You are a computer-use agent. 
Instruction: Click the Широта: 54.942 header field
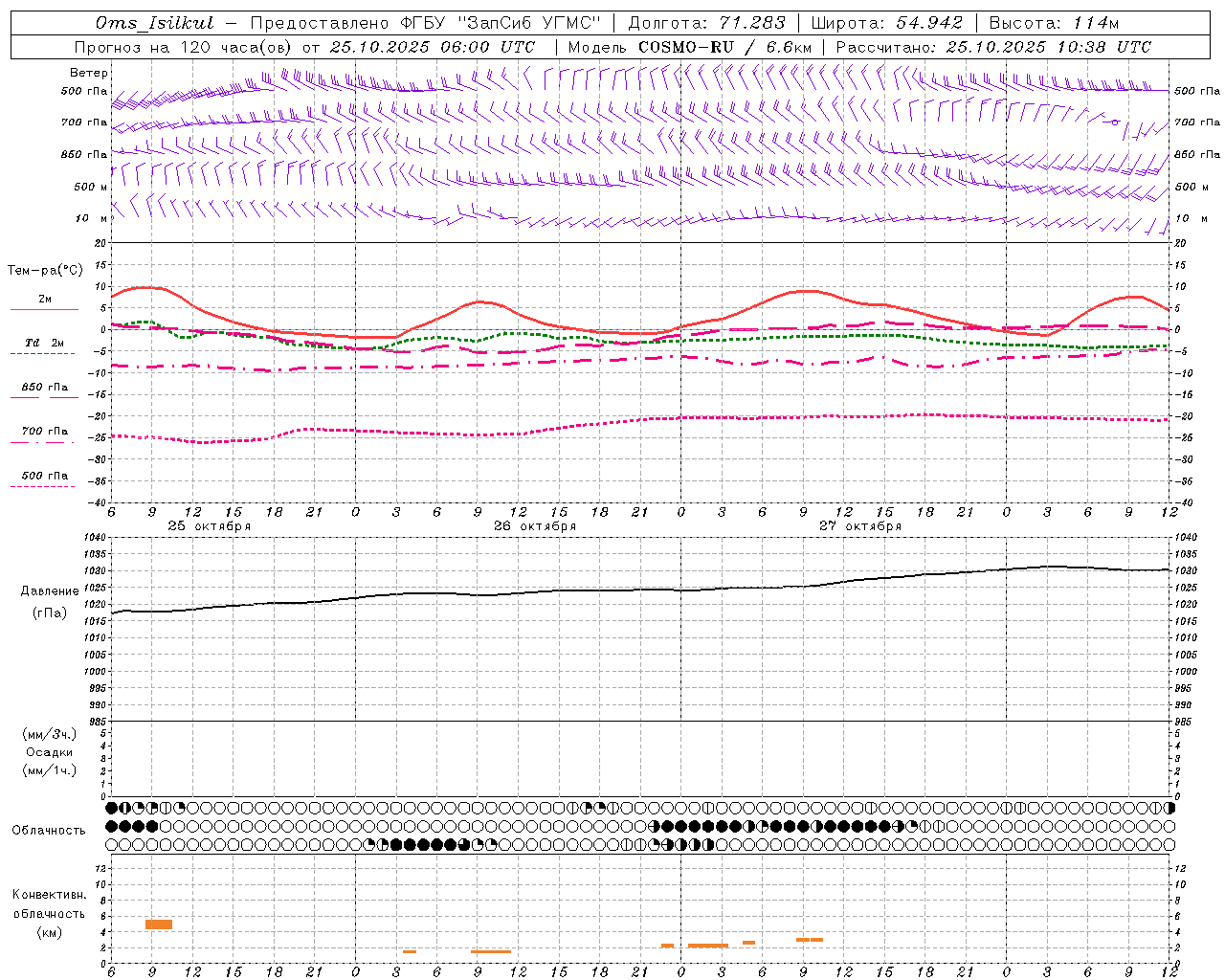point(886,23)
